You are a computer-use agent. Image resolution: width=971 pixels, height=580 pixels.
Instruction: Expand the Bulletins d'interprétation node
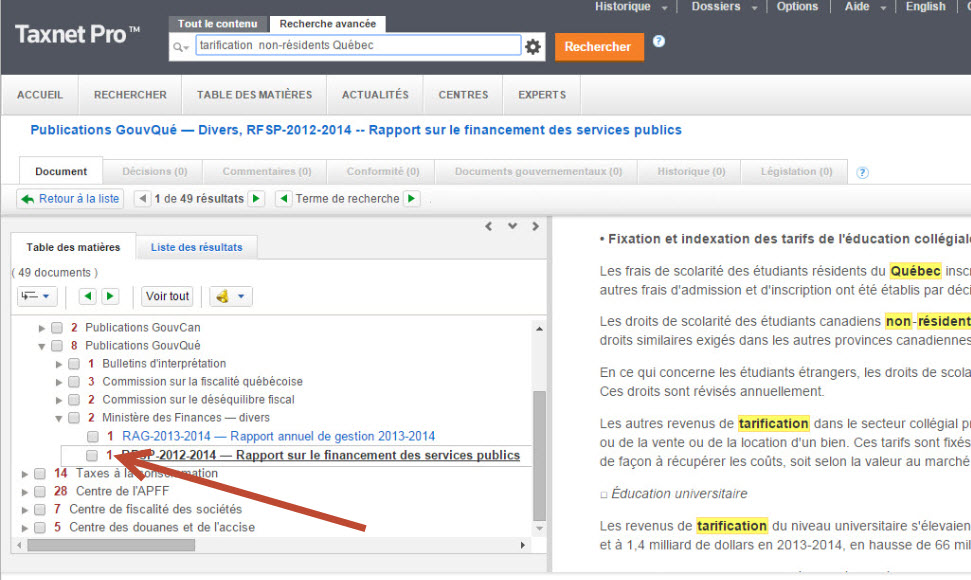[x=59, y=364]
